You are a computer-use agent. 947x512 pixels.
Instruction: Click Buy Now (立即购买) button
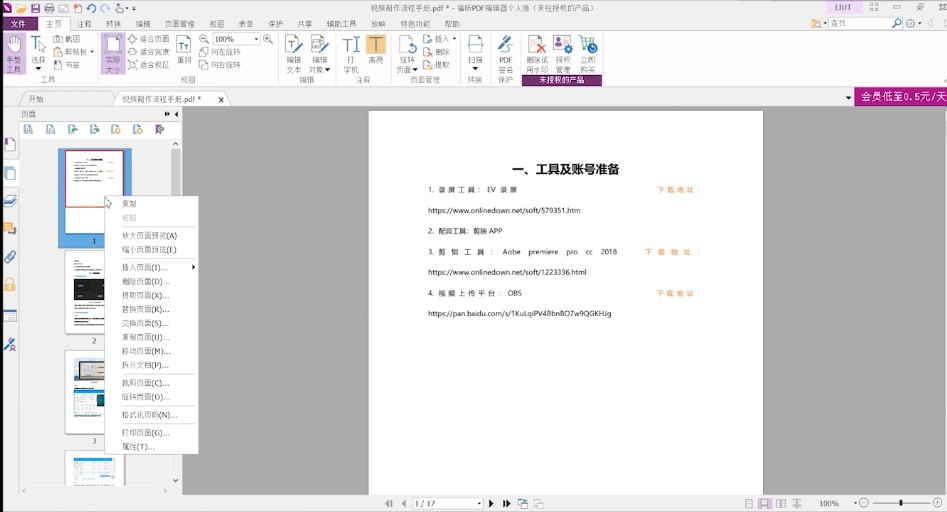[x=587, y=52]
